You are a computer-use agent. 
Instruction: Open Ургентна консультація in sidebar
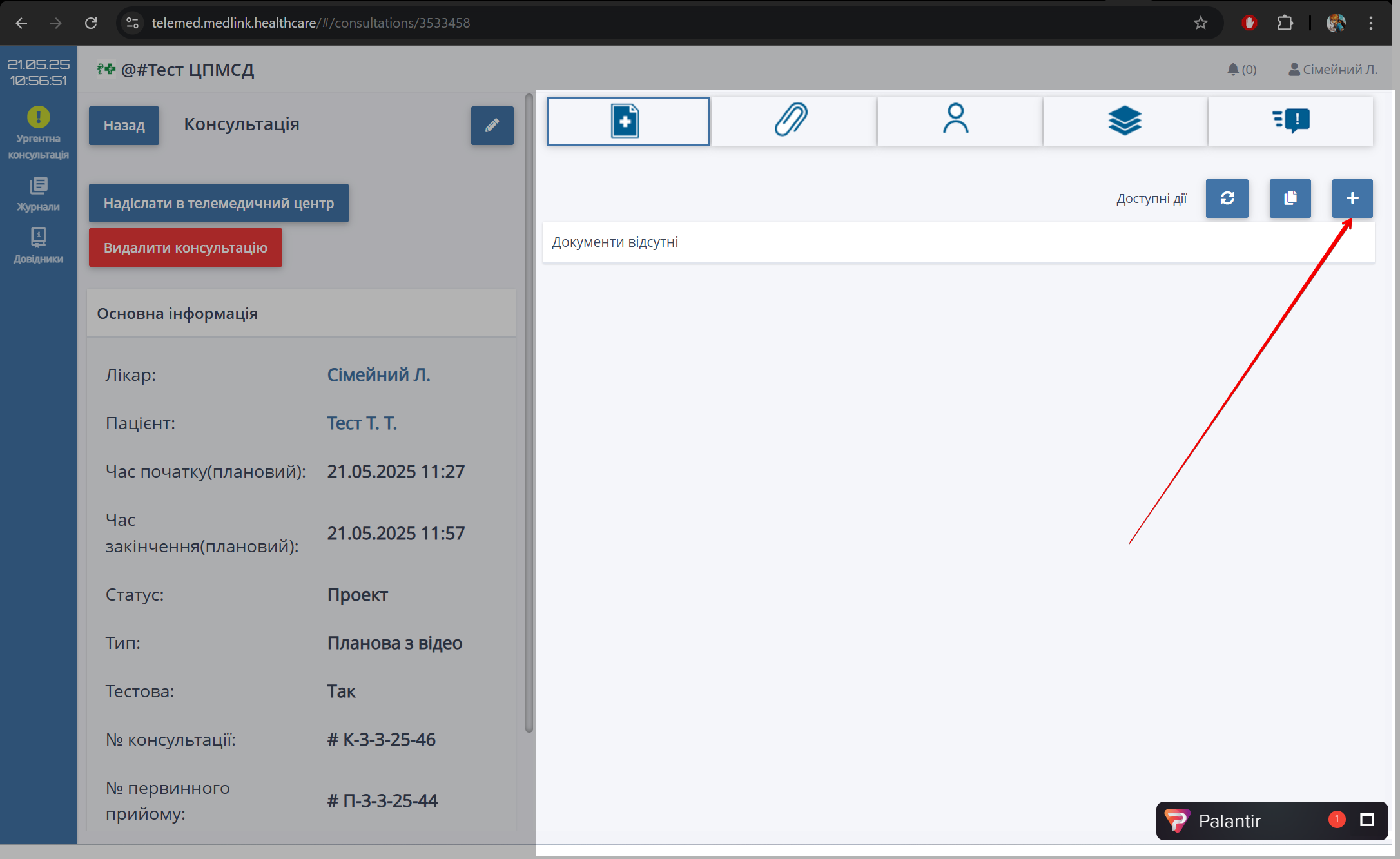38,133
